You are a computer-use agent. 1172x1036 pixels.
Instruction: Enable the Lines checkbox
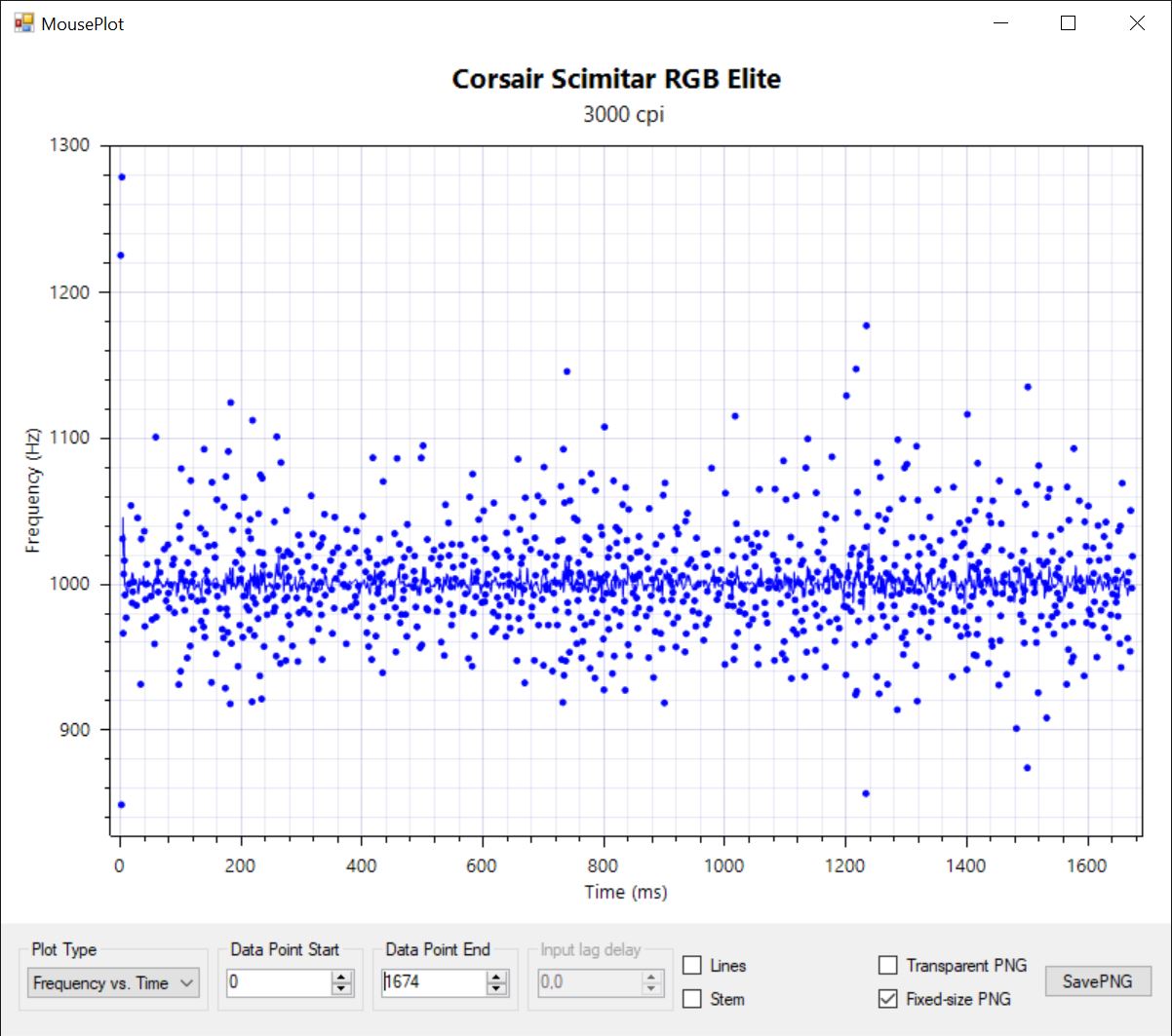pos(692,965)
